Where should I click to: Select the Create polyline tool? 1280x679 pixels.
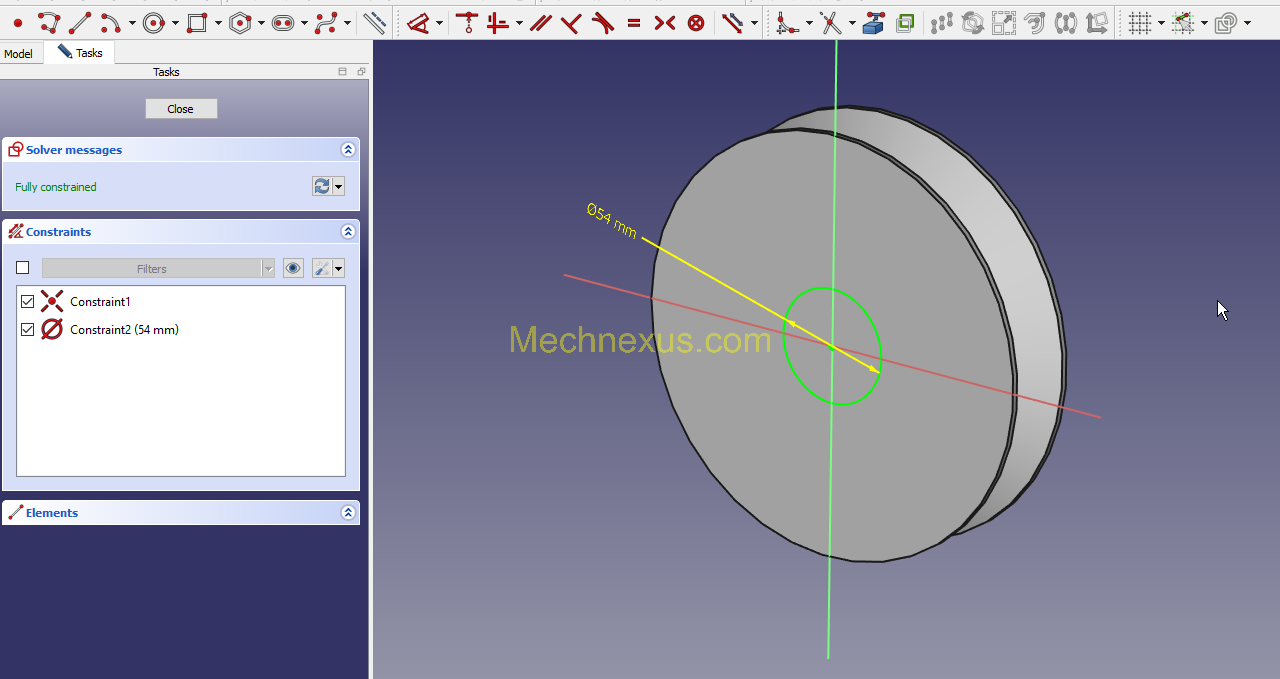(49, 22)
